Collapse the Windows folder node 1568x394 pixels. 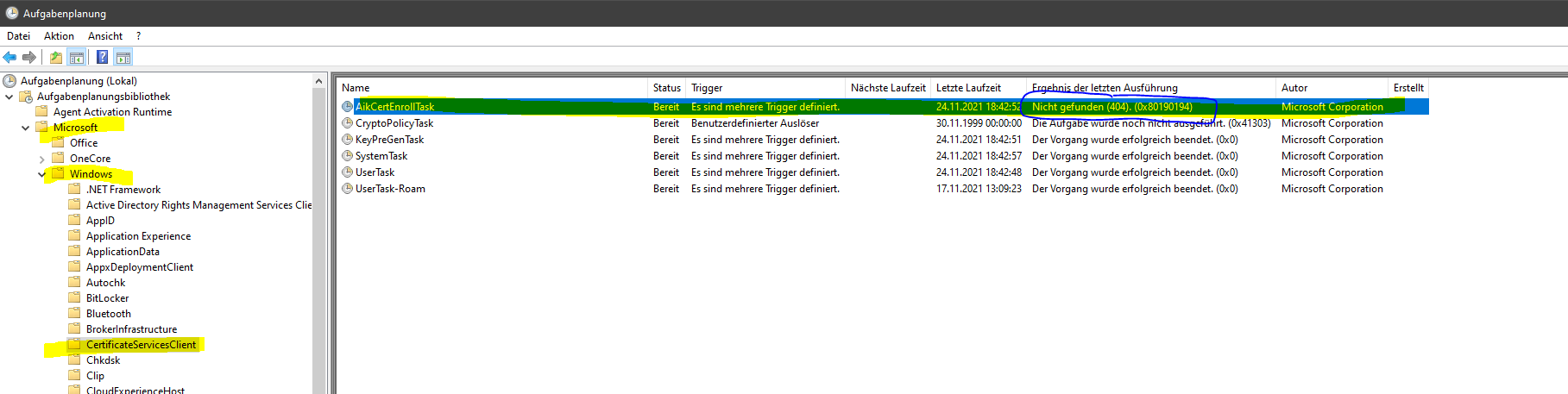coord(42,174)
